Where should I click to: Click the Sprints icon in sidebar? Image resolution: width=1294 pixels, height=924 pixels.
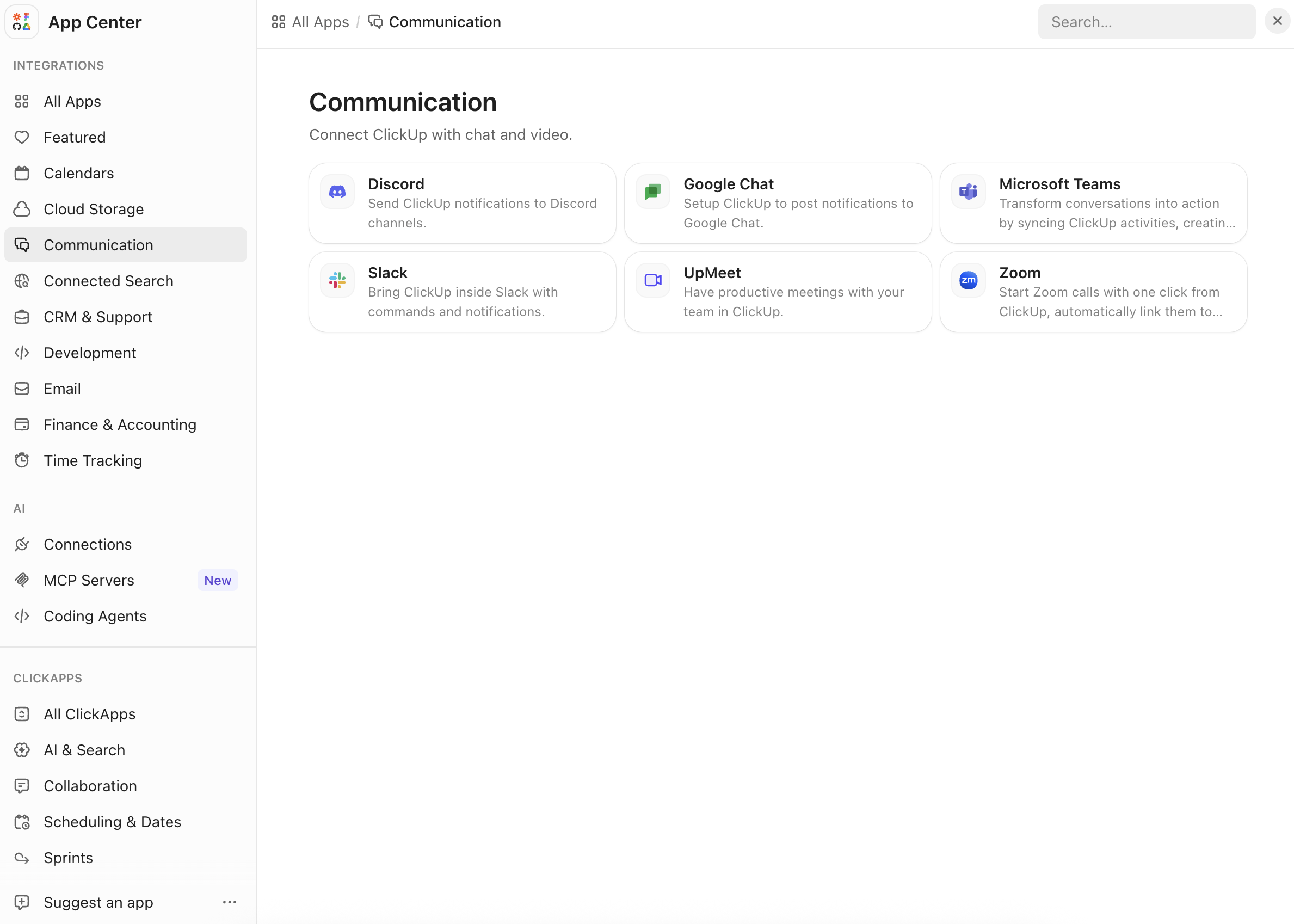[22, 858]
